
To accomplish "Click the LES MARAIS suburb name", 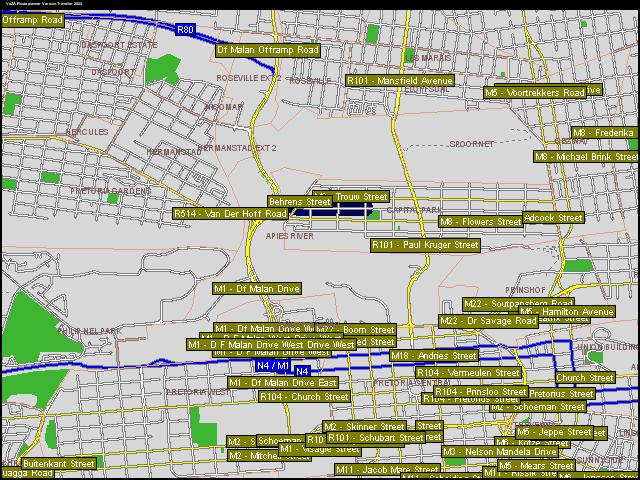I will point(428,58).
